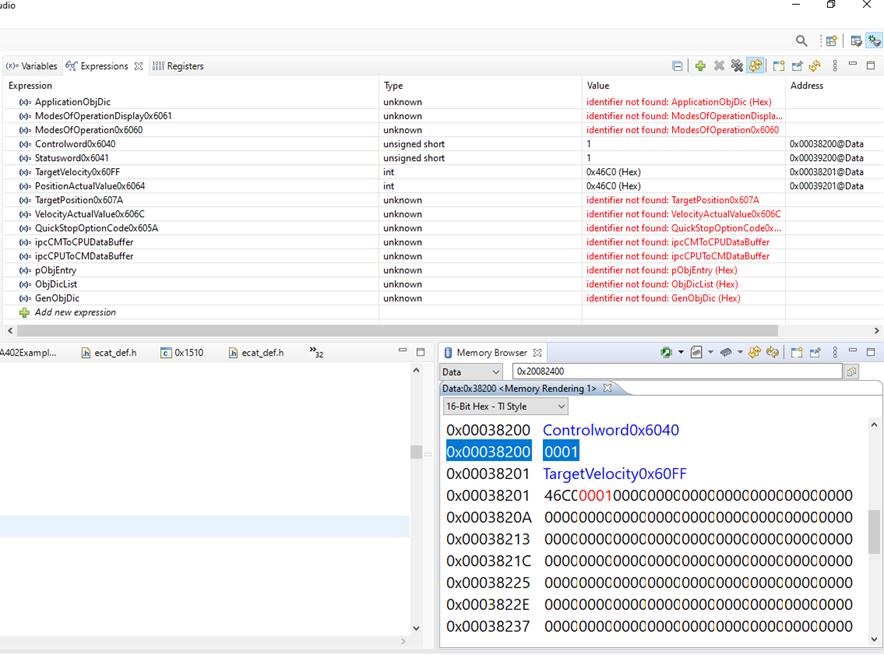Click the highlighted 0001 memory value
Screen dimensions: 884x655
point(561,452)
